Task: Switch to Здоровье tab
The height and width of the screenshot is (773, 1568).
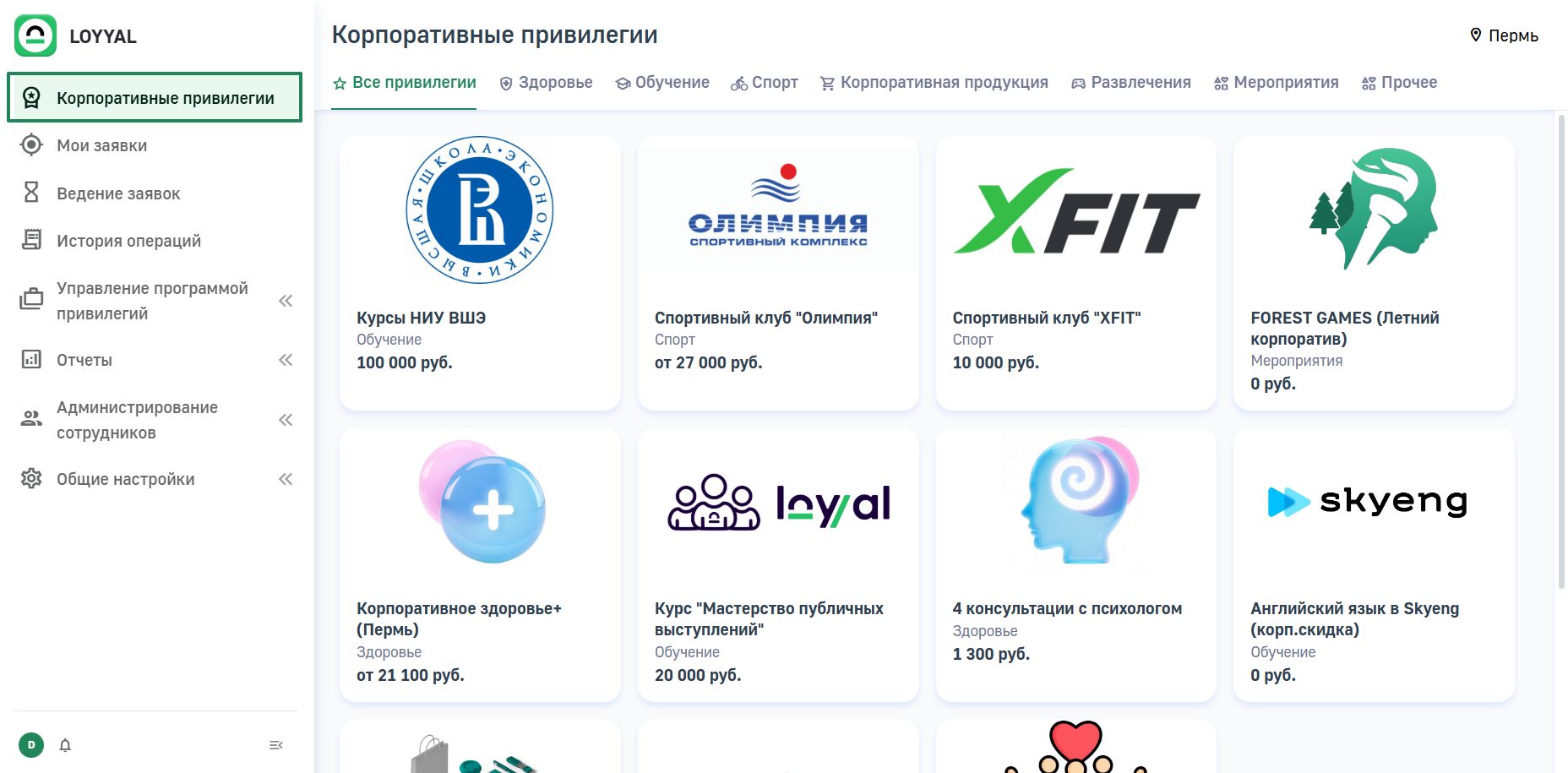Action: (546, 83)
